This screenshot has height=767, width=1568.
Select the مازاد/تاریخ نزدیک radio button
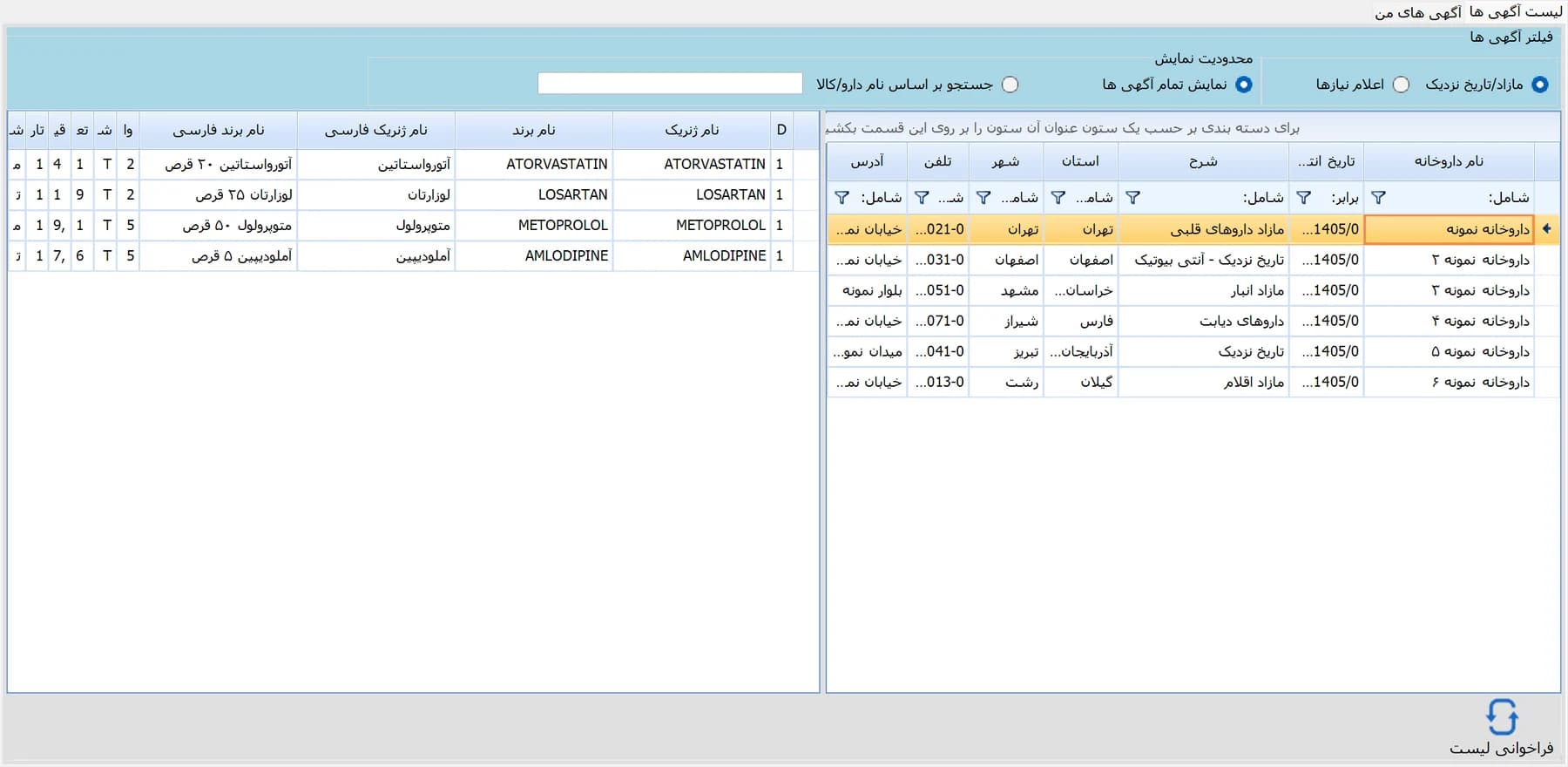[x=1539, y=85]
